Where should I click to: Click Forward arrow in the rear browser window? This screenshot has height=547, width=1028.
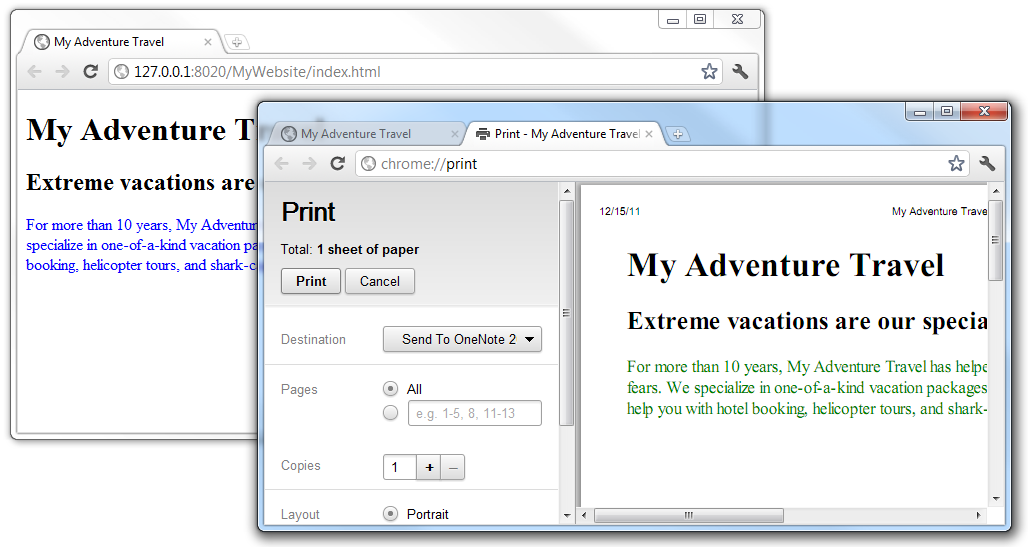(x=62, y=71)
